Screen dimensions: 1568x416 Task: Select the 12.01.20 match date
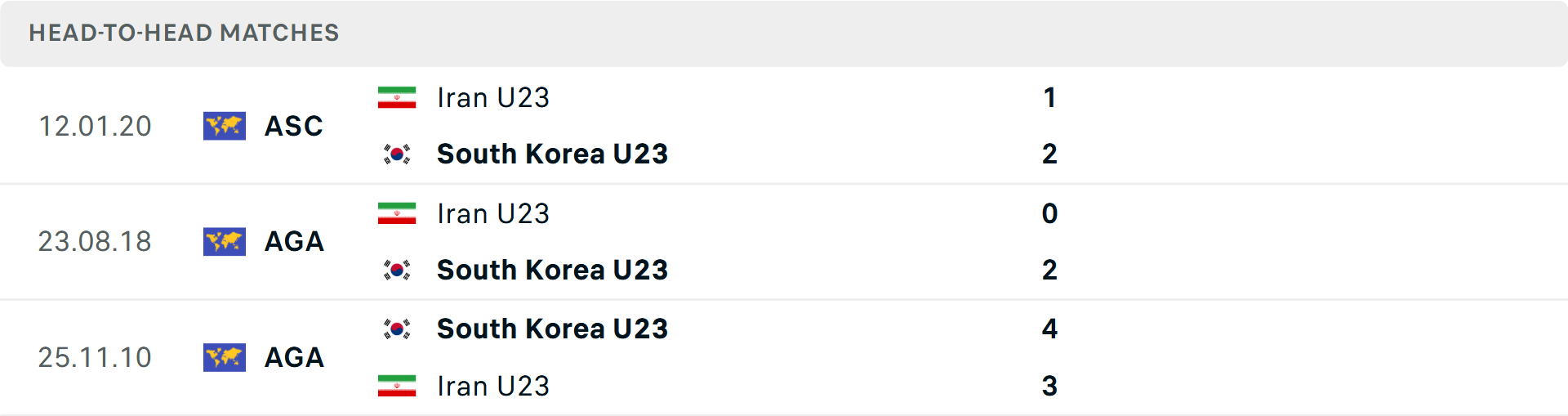(95, 126)
